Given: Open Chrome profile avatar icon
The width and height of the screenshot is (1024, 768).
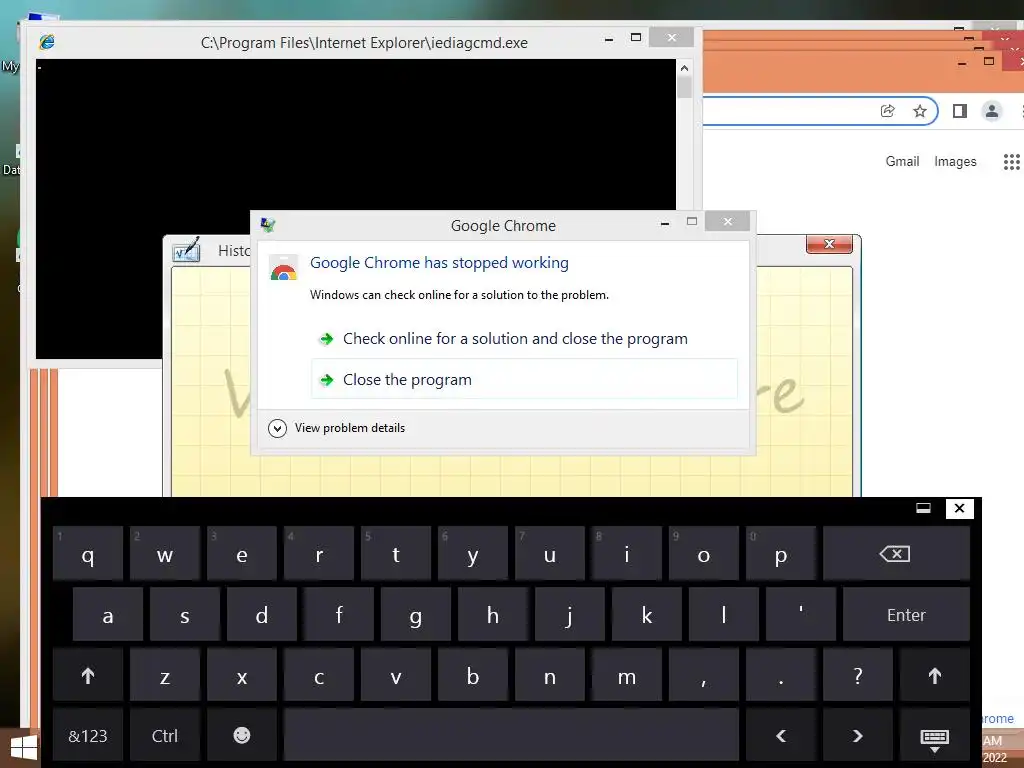Looking at the screenshot, I should 991,111.
